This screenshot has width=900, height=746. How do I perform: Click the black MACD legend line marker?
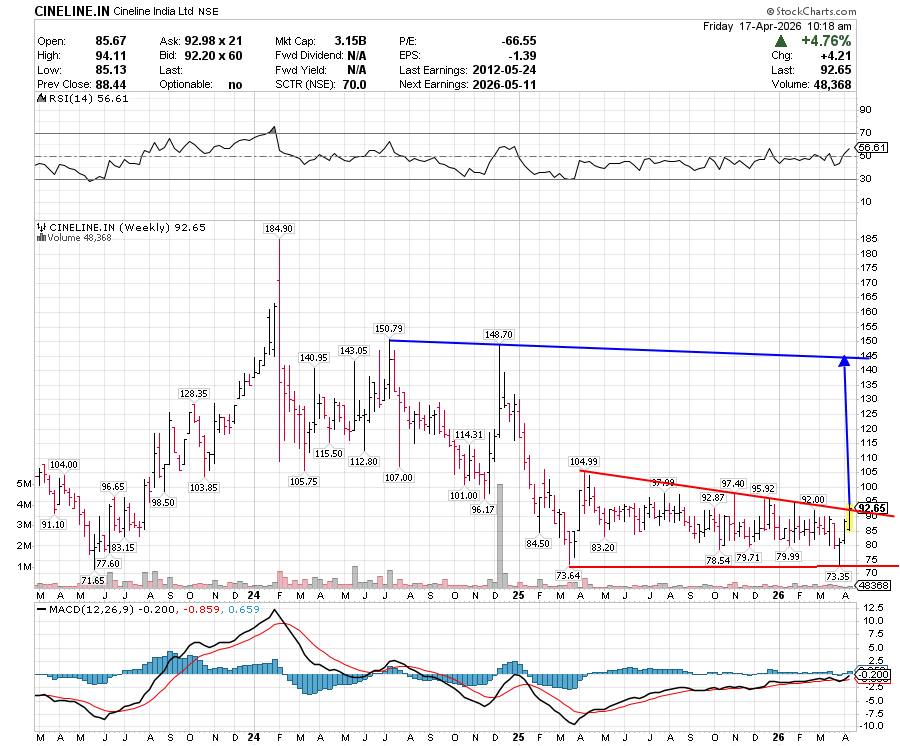(41, 609)
